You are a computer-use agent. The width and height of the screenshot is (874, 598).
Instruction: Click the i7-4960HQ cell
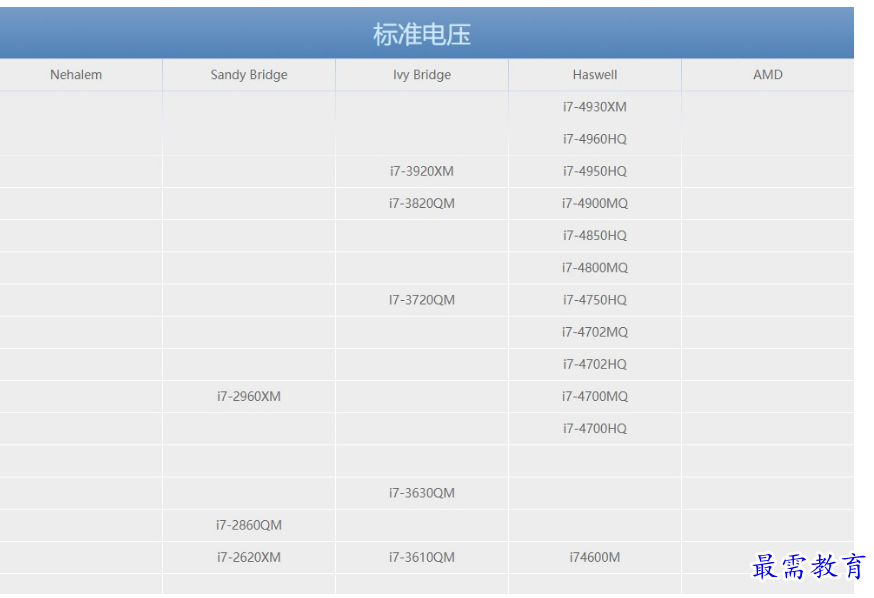tap(595, 139)
